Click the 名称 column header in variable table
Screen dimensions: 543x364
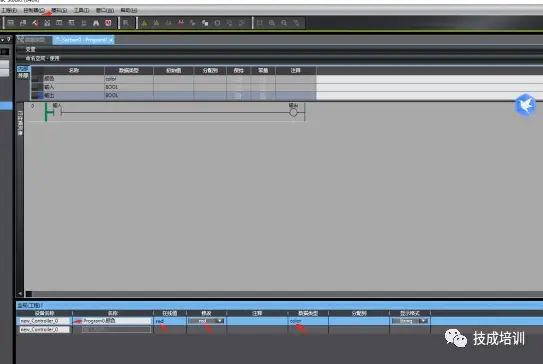point(74,71)
